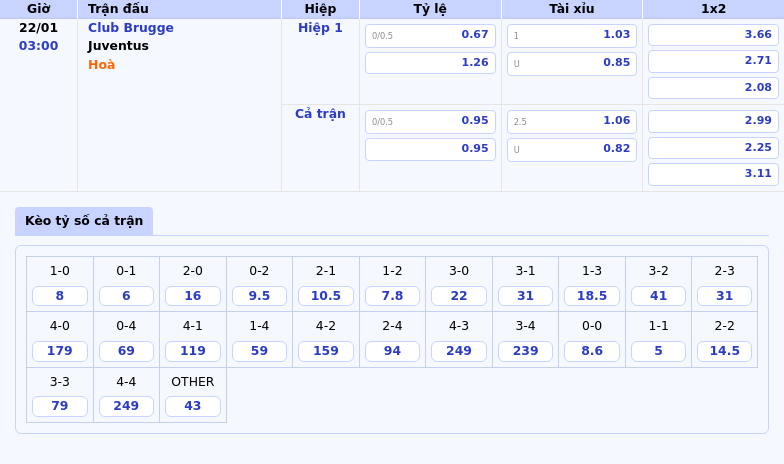The image size is (784, 464).
Task: Select the 0-0 score odds 8.6
Action: coord(592,351)
